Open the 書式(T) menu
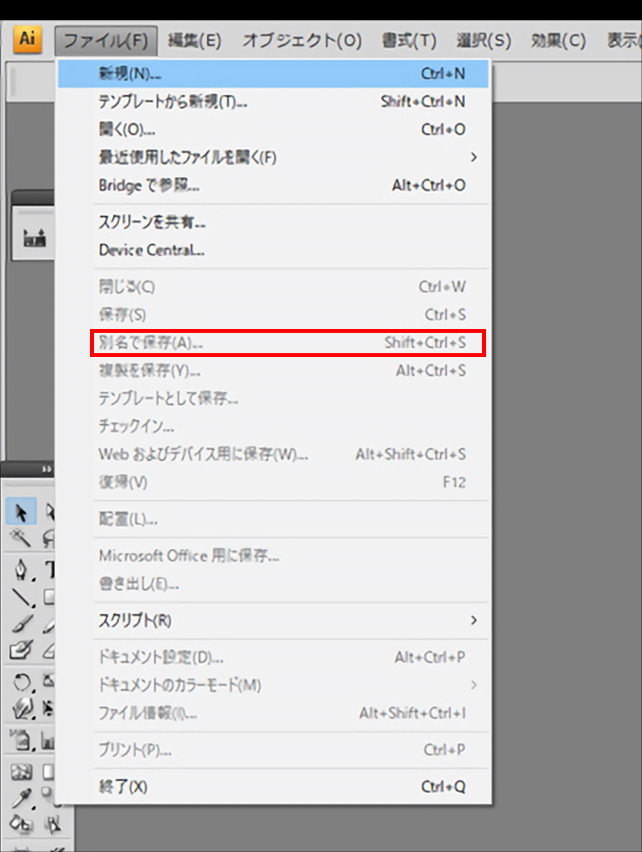The height and width of the screenshot is (852, 642). (409, 41)
